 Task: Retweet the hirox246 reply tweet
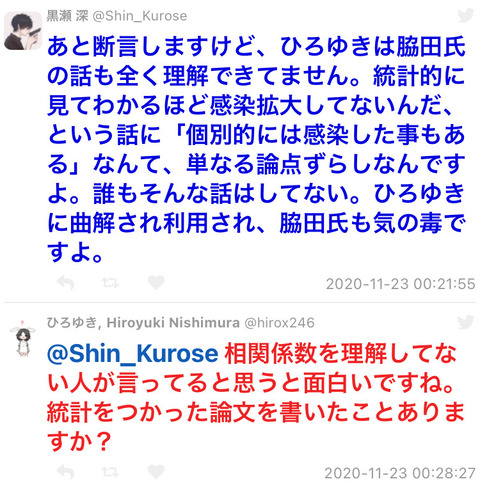(110, 472)
